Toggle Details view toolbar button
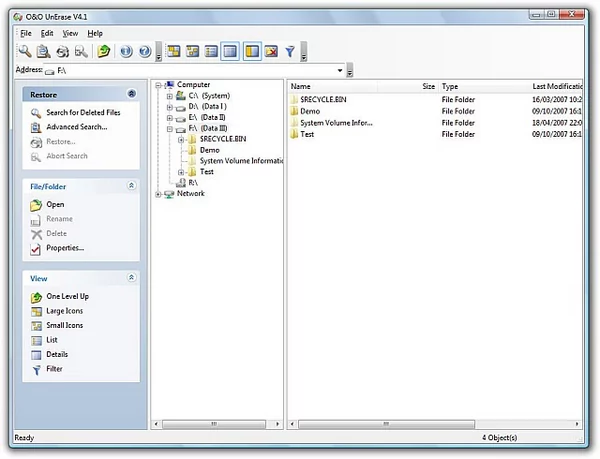This screenshot has width=600, height=459. tap(230, 51)
